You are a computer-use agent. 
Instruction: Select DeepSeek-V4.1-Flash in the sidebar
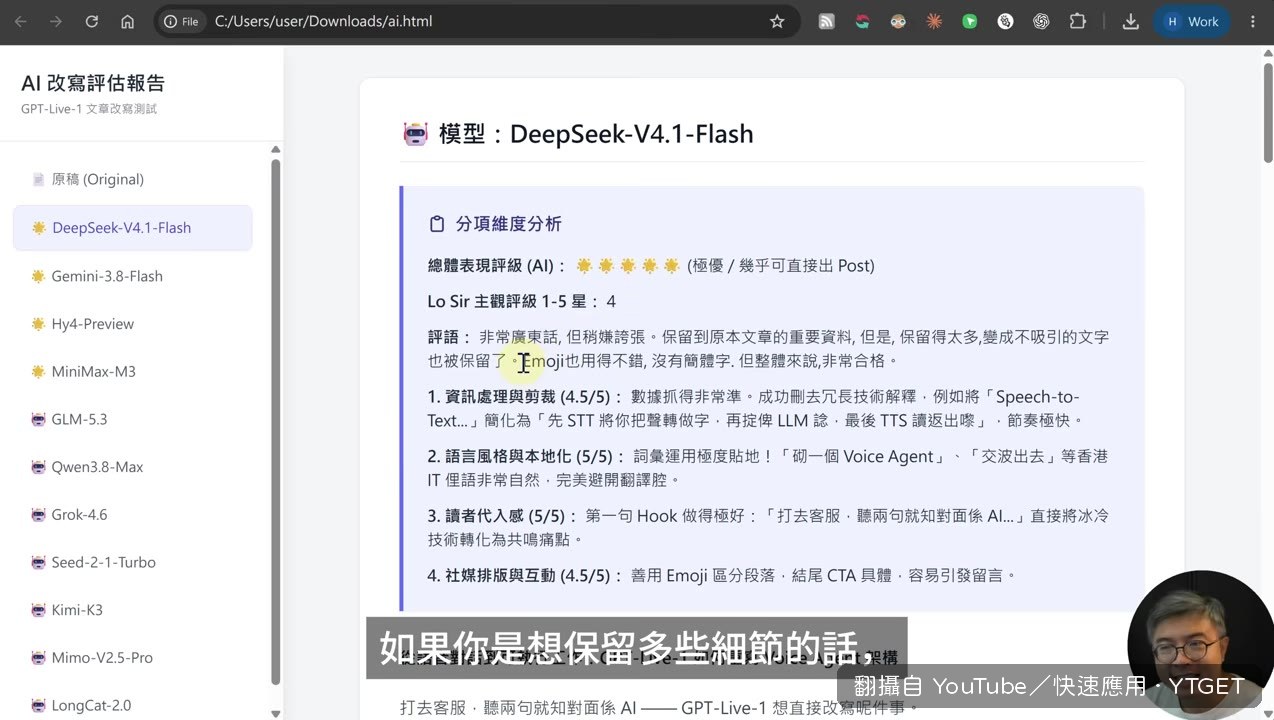coord(132,227)
